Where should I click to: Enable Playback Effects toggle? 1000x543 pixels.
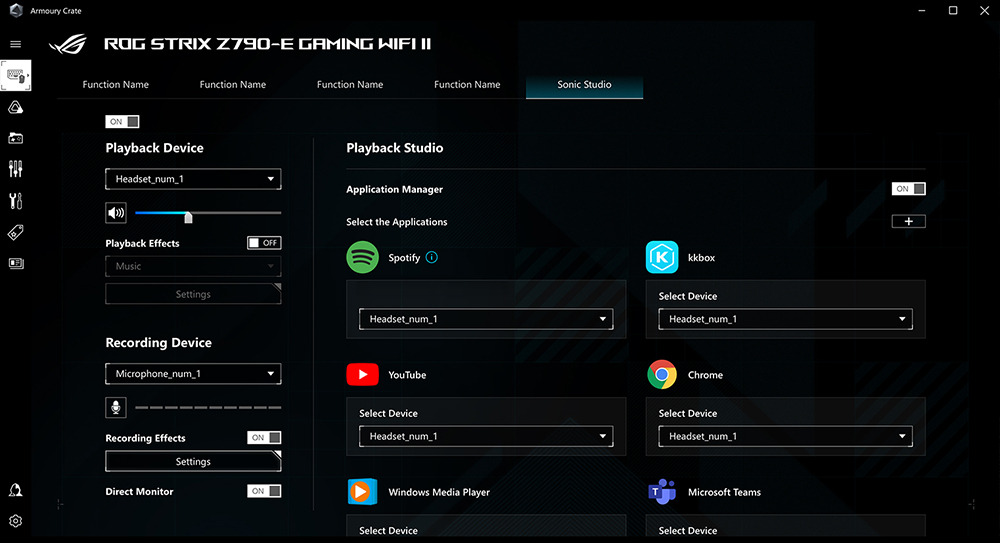pyautogui.click(x=264, y=242)
